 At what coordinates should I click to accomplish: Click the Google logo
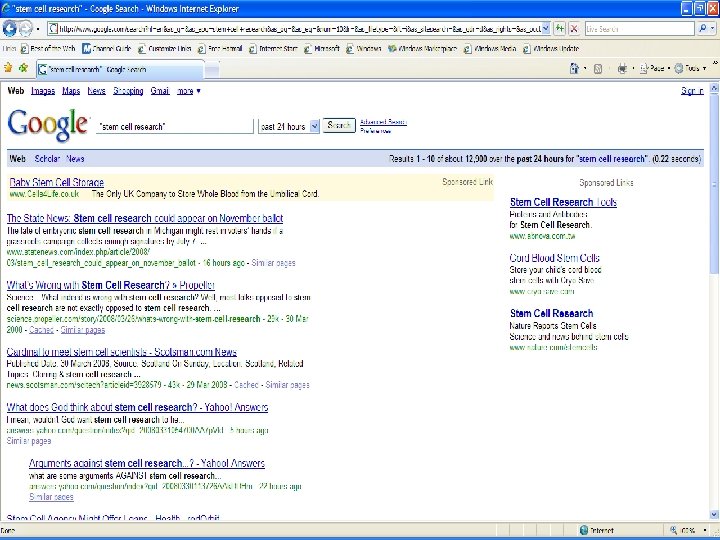point(48,125)
